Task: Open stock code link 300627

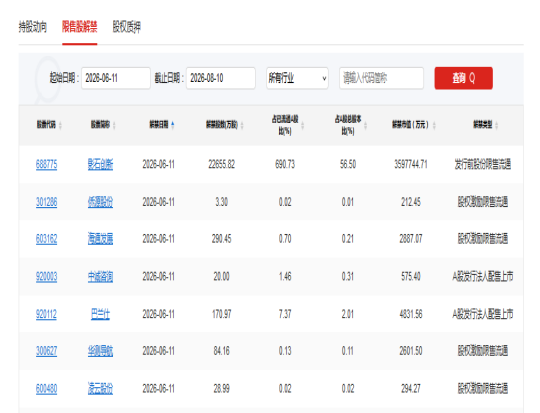Action: coord(46,351)
